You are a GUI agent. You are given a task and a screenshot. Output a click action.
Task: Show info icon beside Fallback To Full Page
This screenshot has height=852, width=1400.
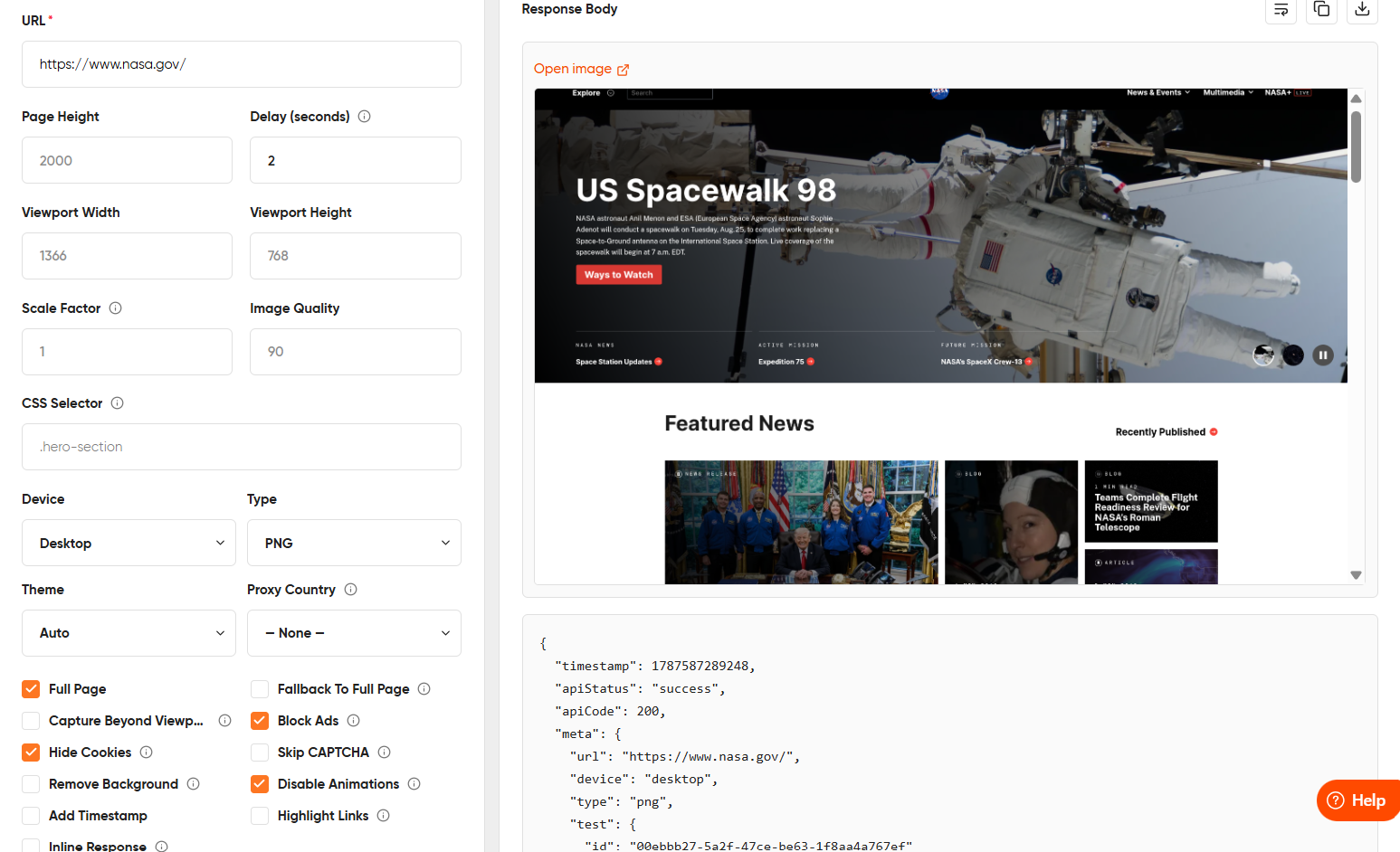[x=424, y=689]
